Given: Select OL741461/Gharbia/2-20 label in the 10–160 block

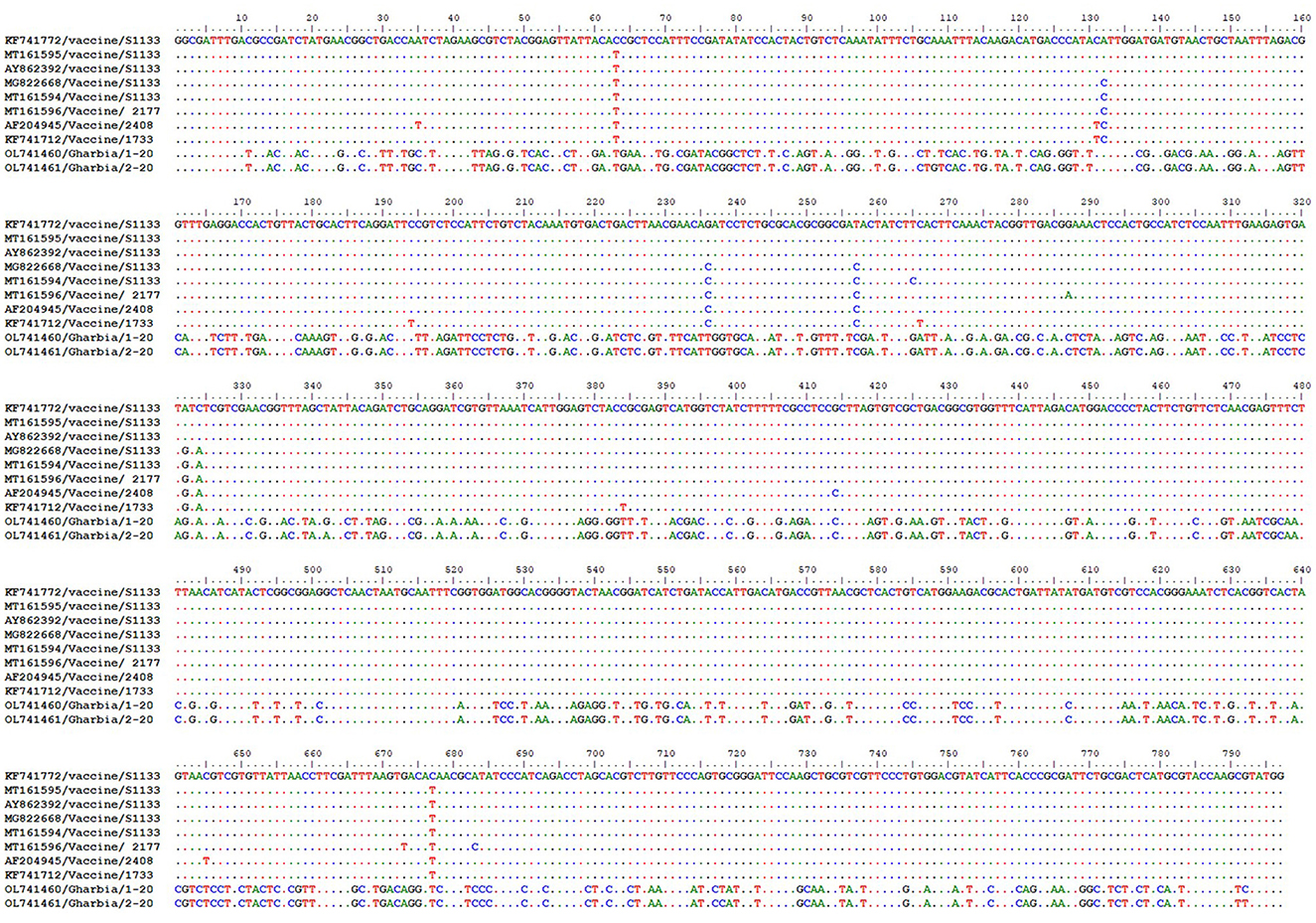Looking at the screenshot, I should (79, 168).
